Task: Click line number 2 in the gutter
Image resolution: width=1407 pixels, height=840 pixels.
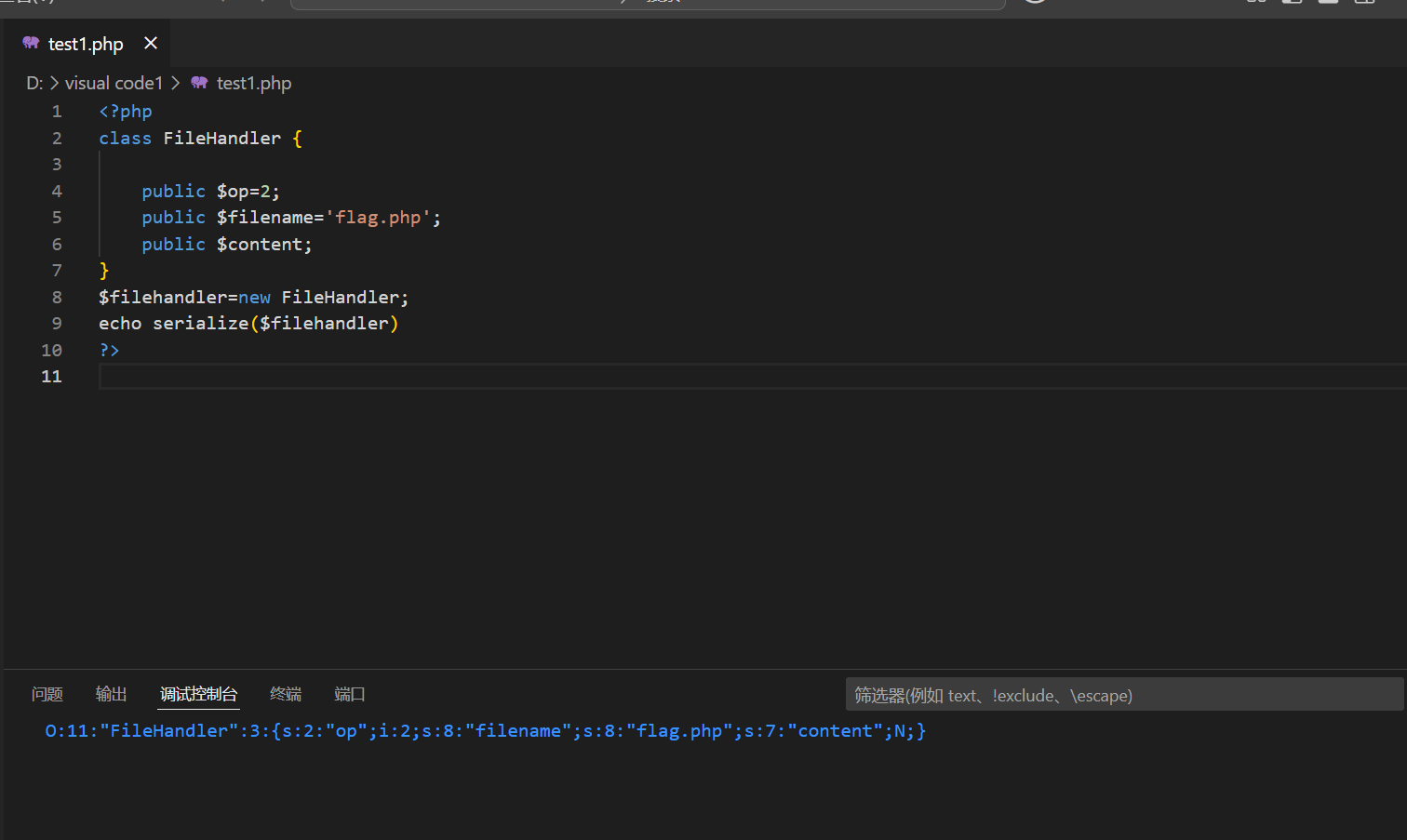Action: click(57, 139)
